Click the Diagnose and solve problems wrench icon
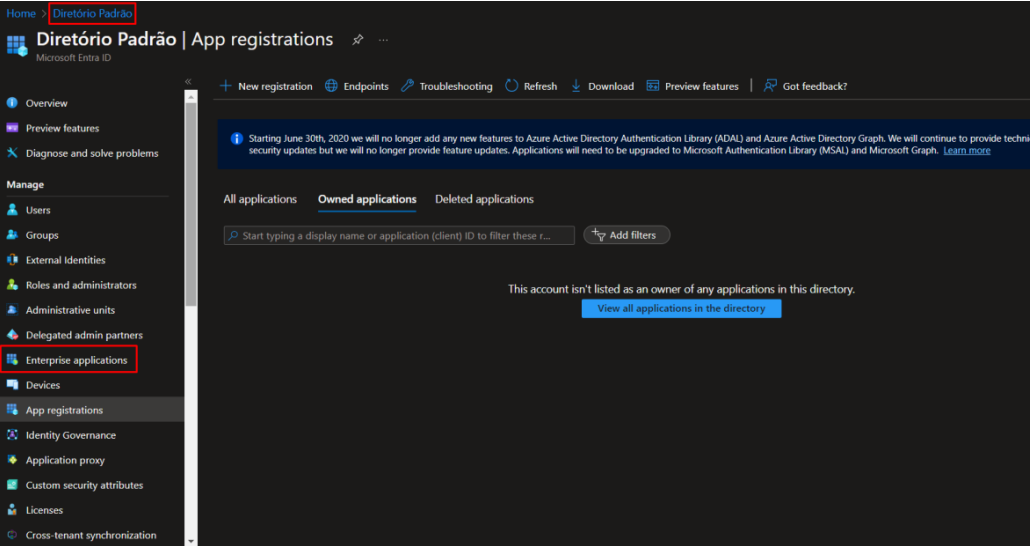This screenshot has height=546, width=1030. pos(12,153)
